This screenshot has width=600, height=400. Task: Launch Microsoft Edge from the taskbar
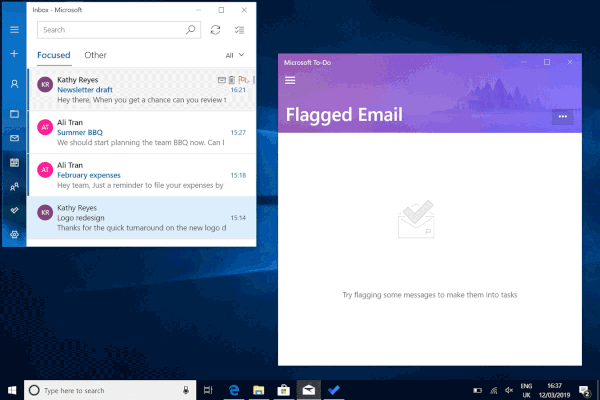pos(233,390)
